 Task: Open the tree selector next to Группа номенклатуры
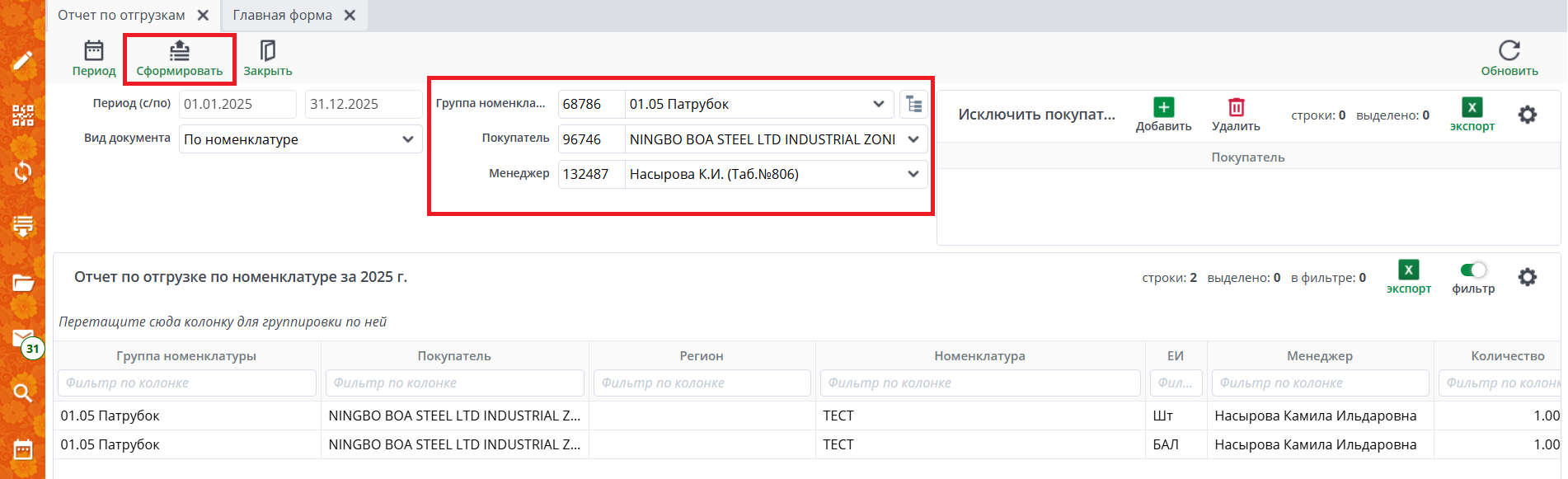pos(913,104)
